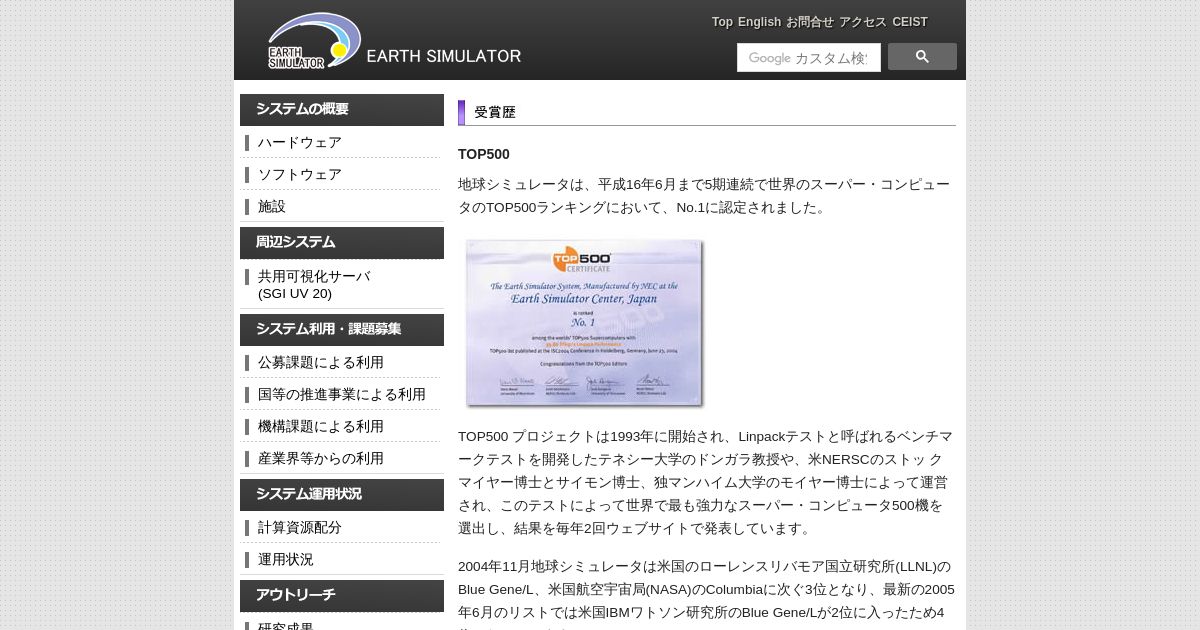Screen dimensions: 1200x630
Task: Click the TOP500 subheading
Action: coord(484,154)
